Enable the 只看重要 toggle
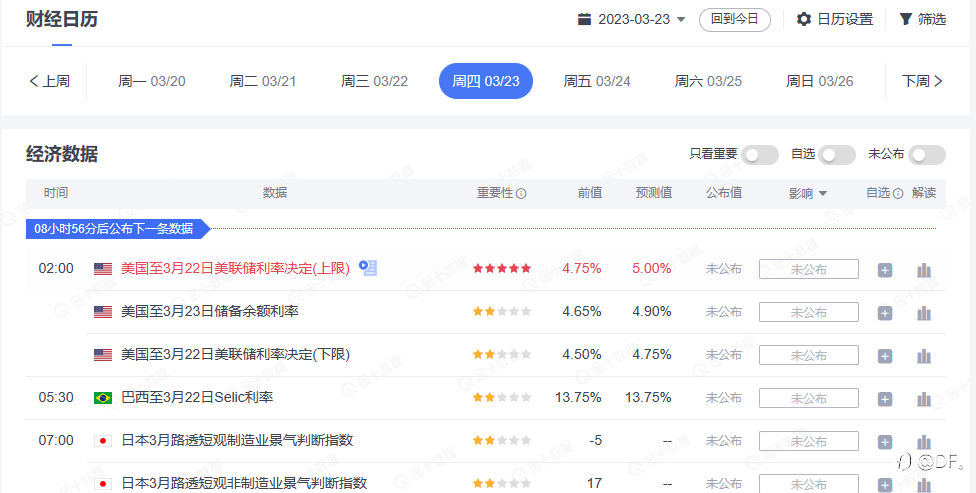976x493 pixels. 759,155
